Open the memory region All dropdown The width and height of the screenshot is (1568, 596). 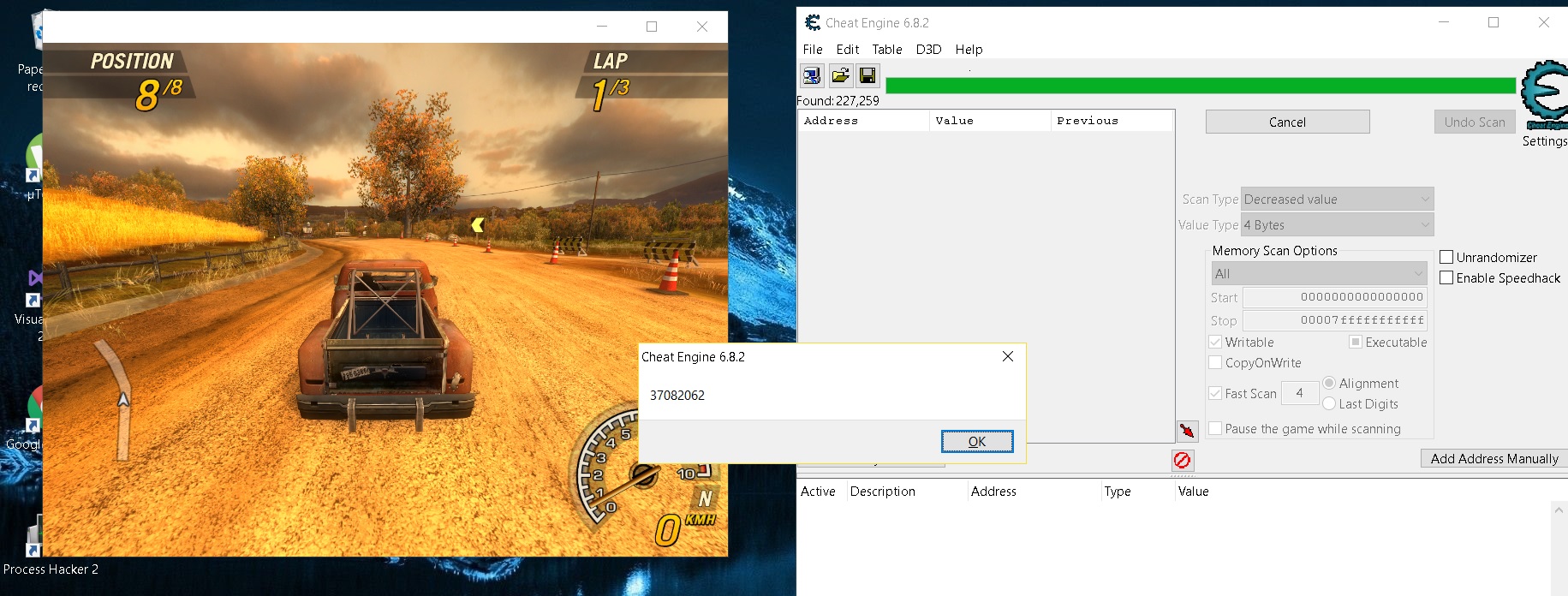(x=1319, y=273)
